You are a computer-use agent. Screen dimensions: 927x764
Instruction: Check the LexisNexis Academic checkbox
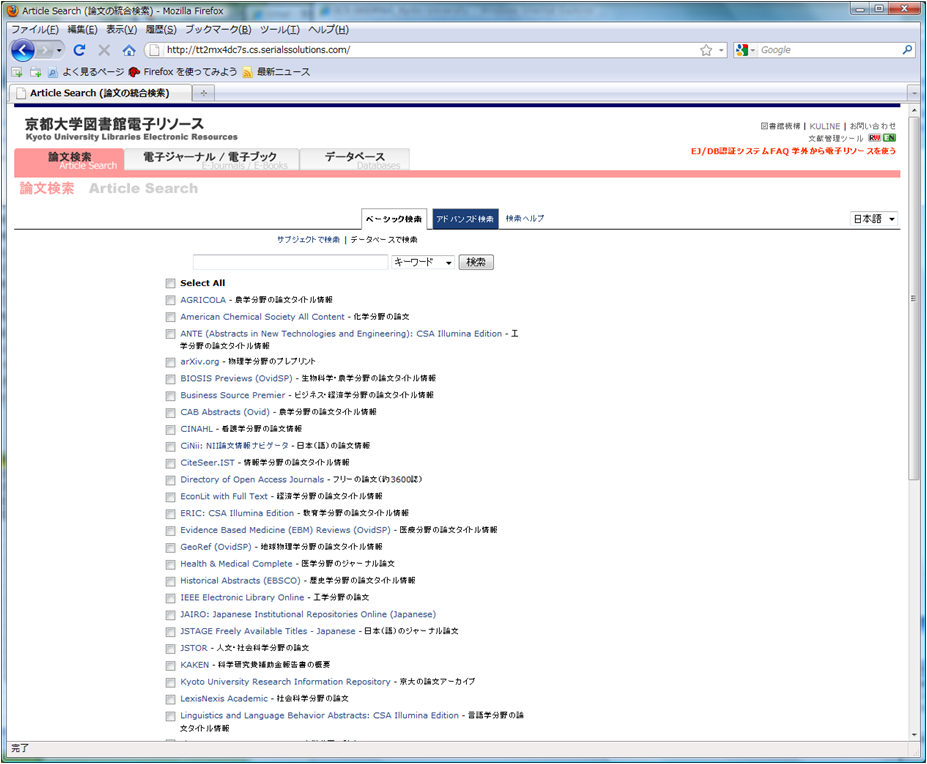(170, 700)
